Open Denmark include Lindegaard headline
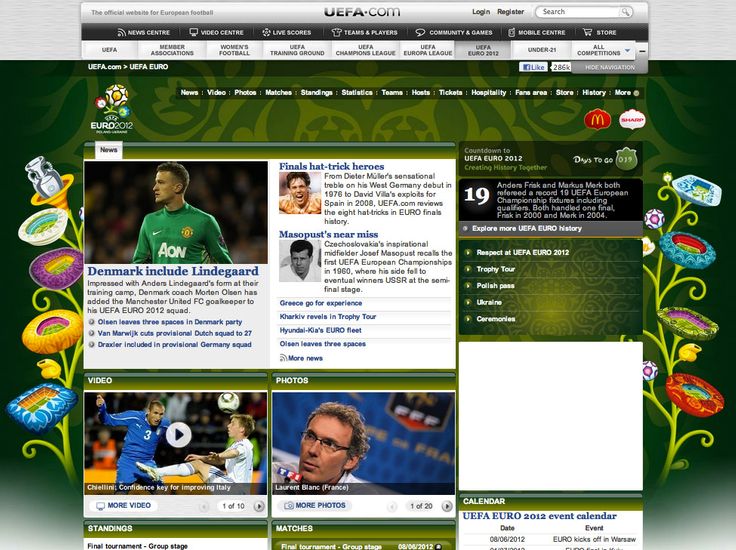This screenshot has width=736, height=550. [x=173, y=271]
